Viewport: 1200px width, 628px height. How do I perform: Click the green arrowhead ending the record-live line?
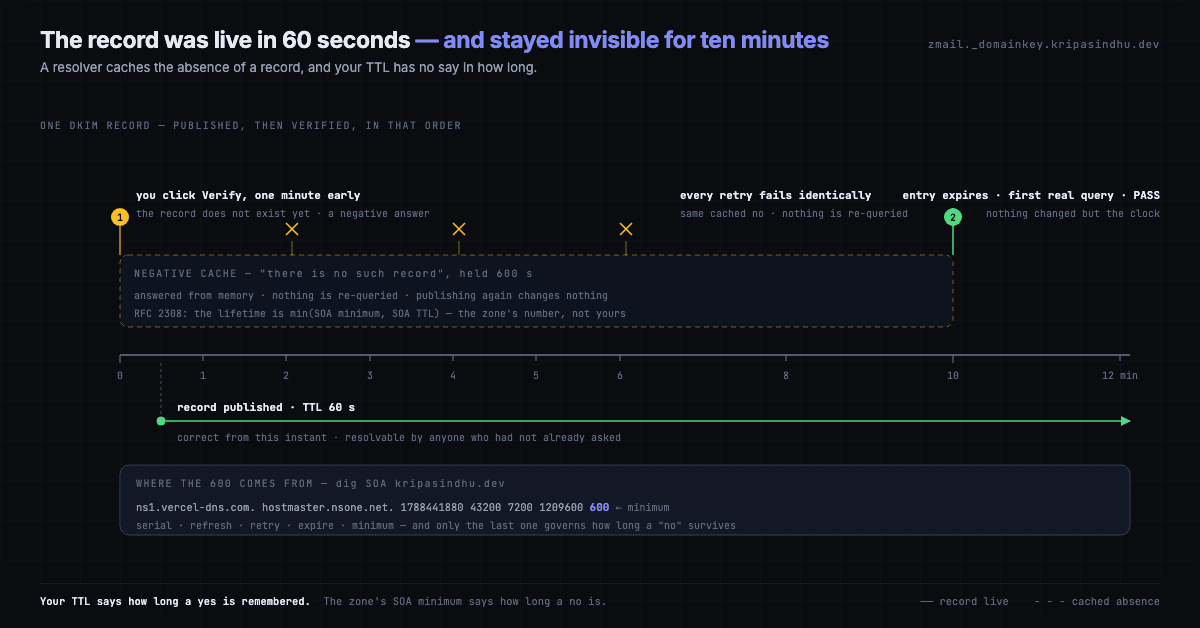(1125, 421)
